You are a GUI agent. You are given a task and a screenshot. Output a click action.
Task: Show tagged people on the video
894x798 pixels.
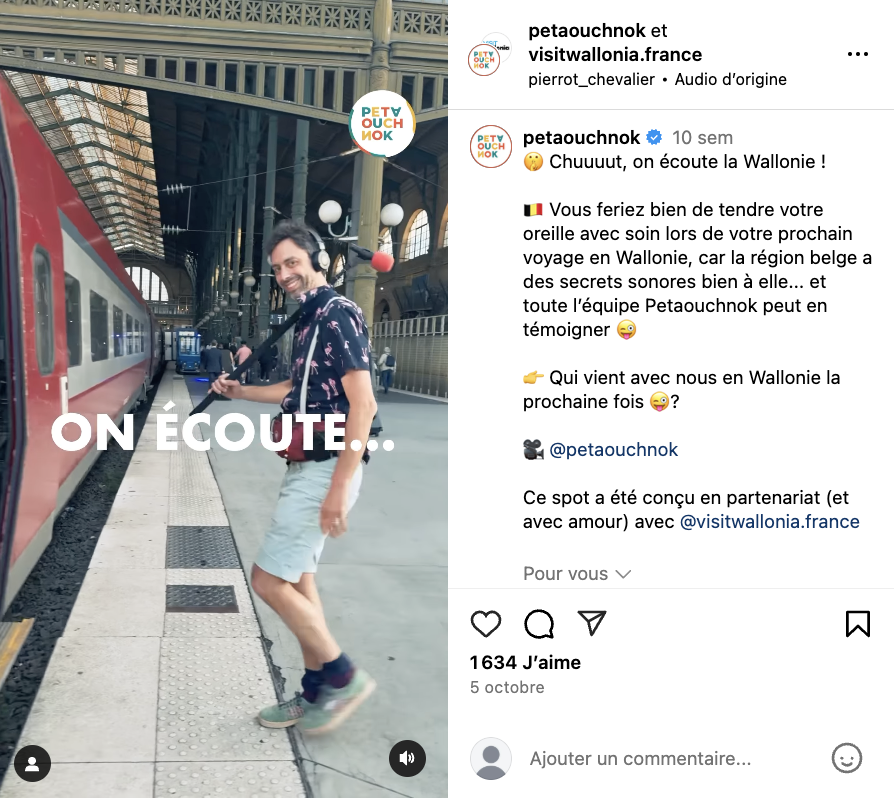tap(32, 763)
